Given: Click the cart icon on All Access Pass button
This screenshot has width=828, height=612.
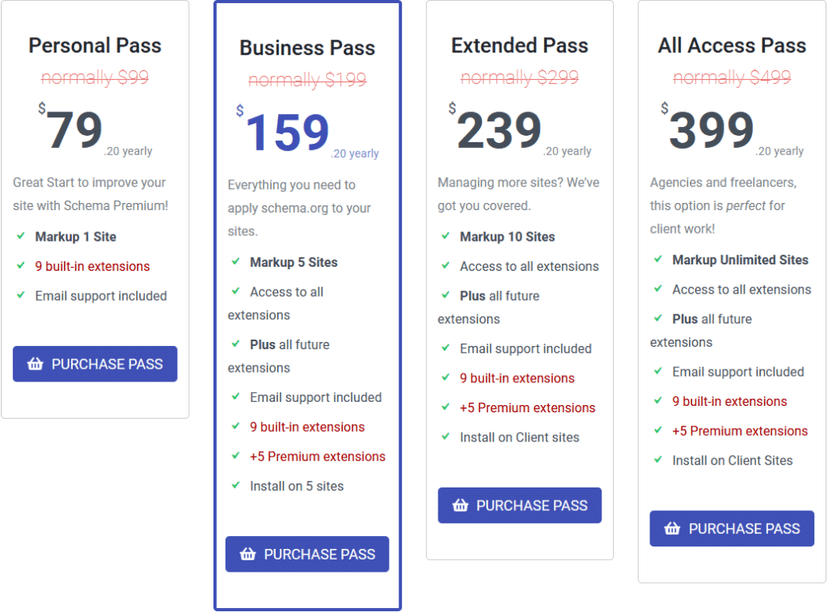Looking at the screenshot, I should pos(675,528).
